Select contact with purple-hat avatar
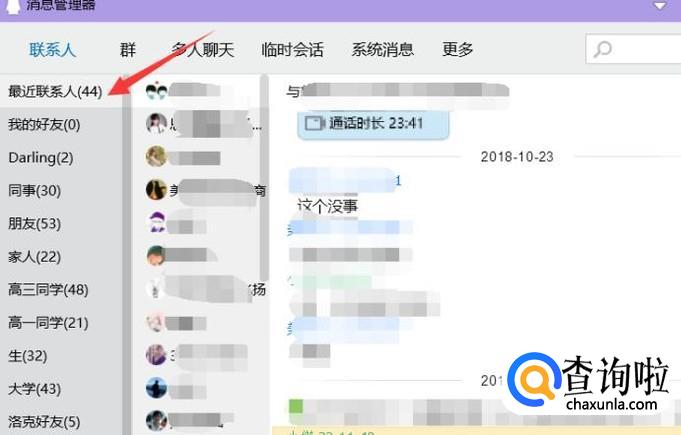Viewport: 681px width, 435px height. click(x=156, y=222)
